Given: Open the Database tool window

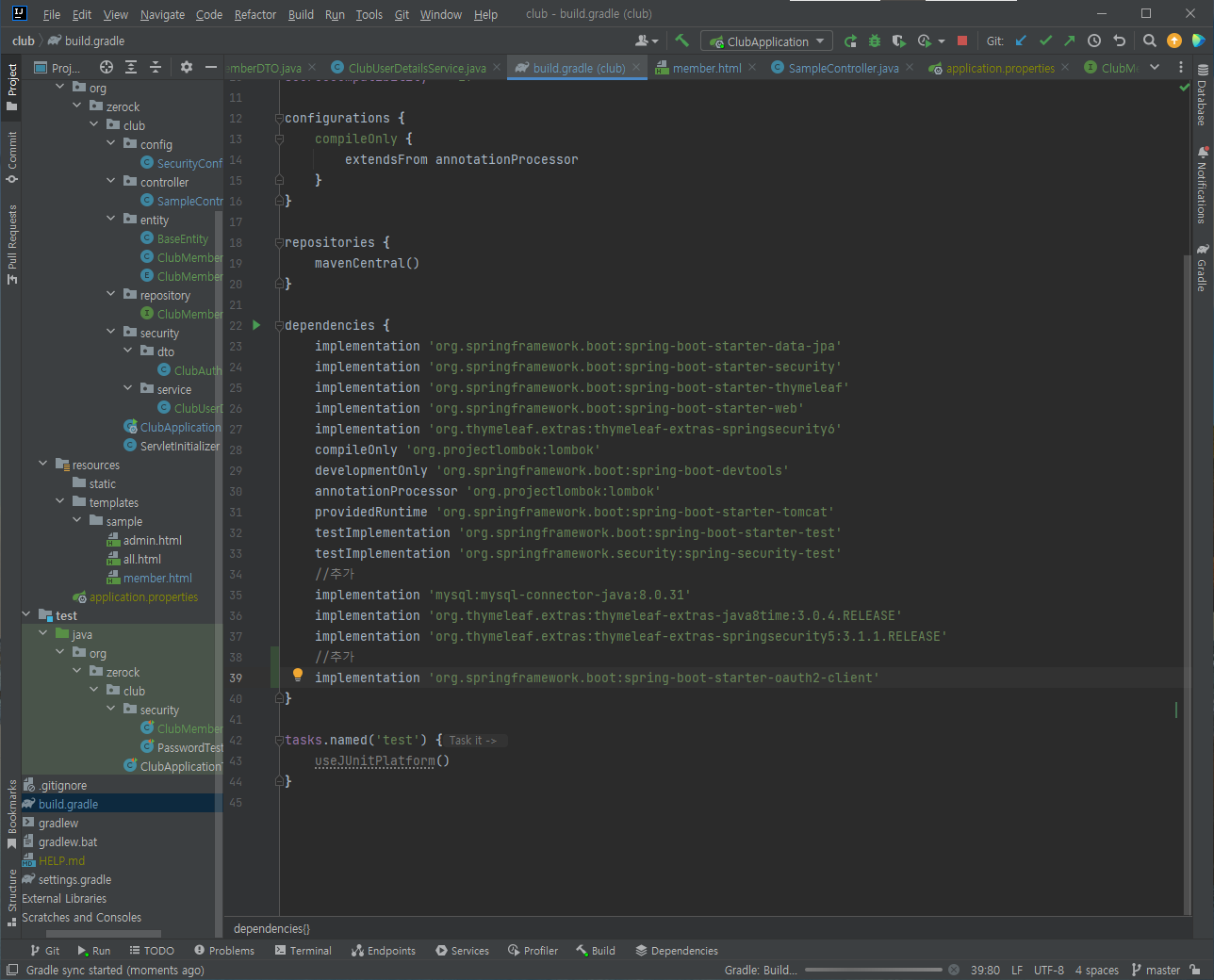Looking at the screenshot, I should (1202, 95).
